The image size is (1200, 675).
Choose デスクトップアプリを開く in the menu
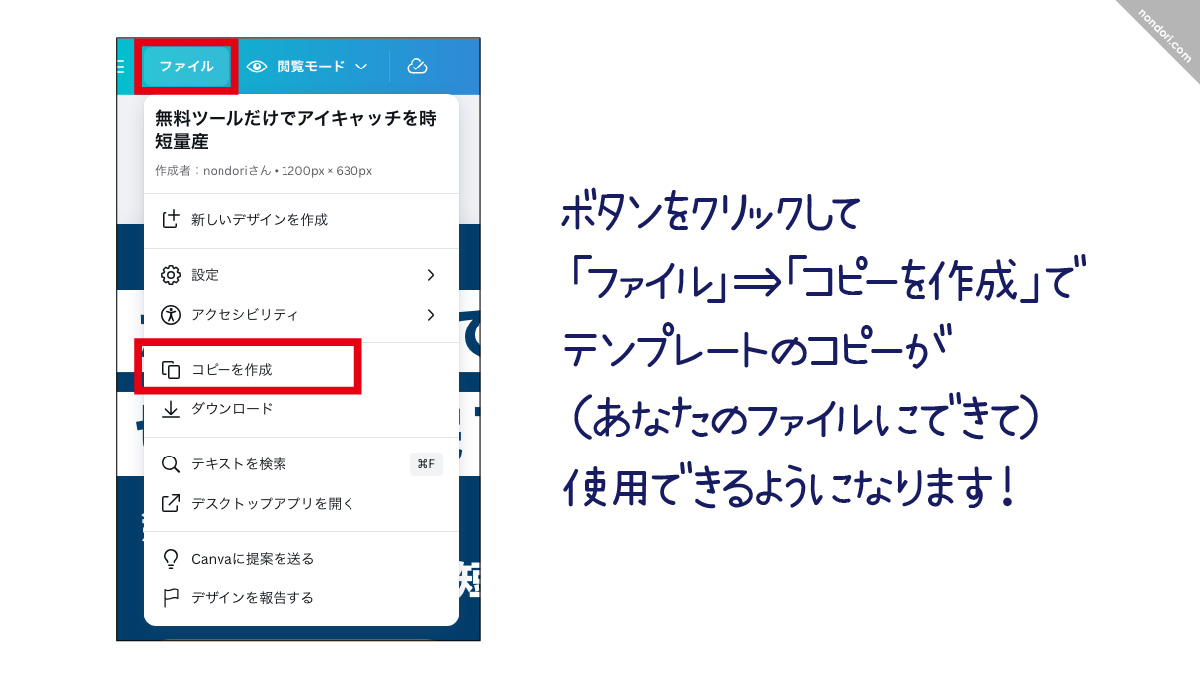pyautogui.click(x=272, y=504)
